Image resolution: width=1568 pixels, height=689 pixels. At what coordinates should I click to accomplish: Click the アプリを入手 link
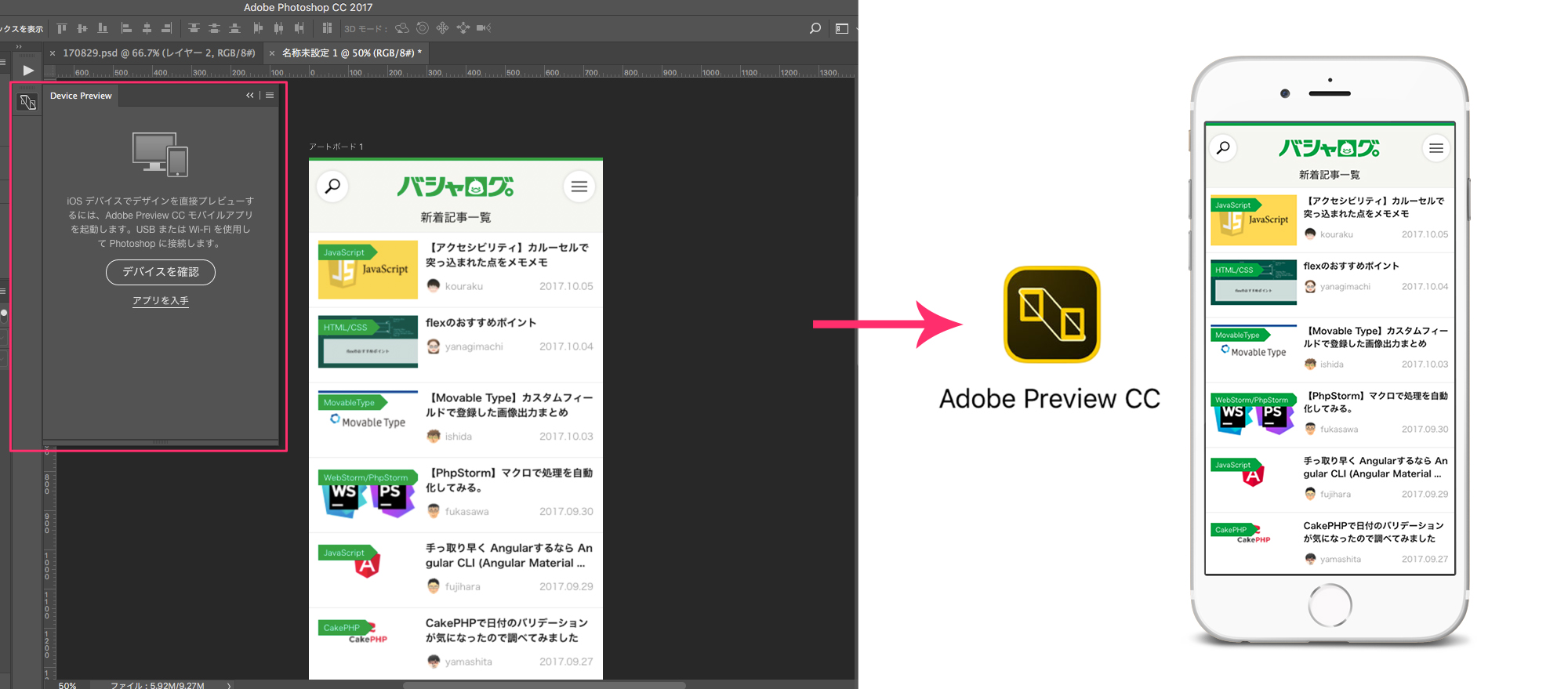[161, 301]
